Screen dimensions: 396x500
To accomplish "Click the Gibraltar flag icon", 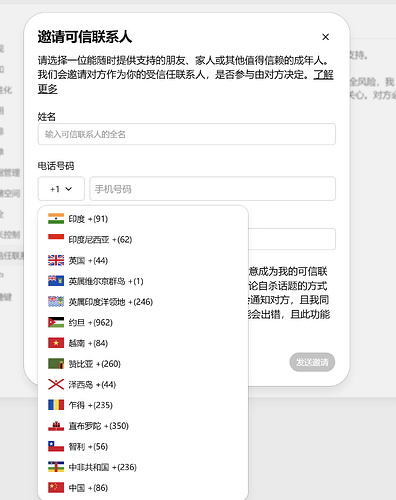I will pos(56,426).
